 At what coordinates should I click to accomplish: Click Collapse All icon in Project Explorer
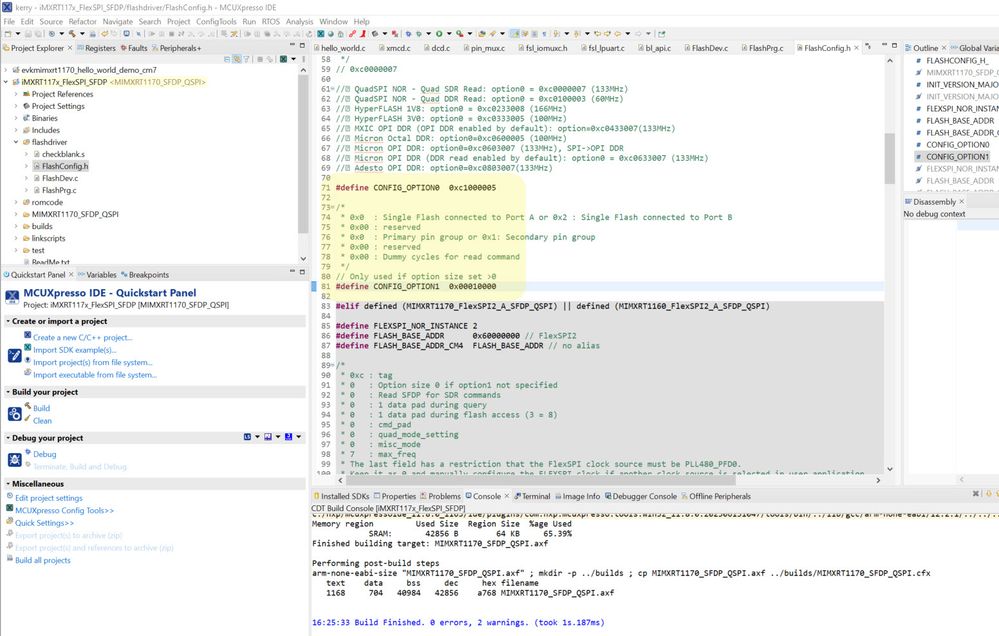coord(227,59)
